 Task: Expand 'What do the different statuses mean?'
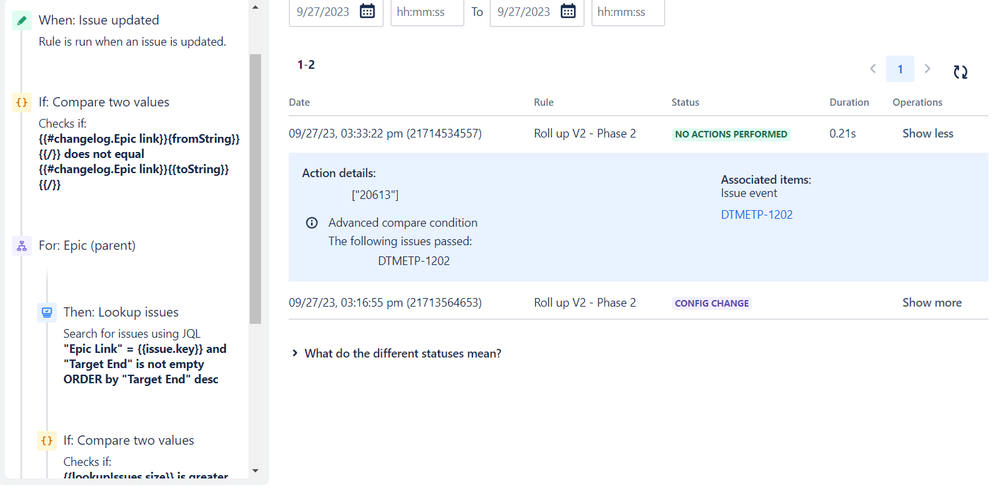pos(397,353)
